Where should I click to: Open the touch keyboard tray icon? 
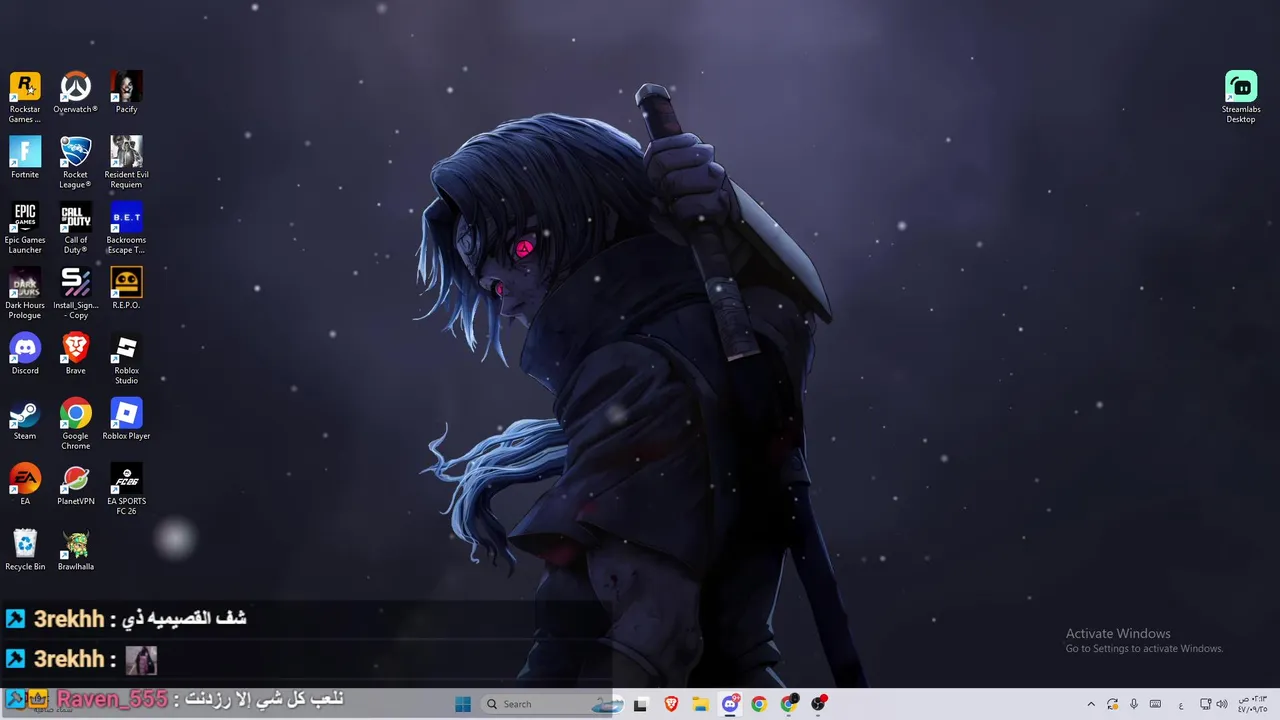coord(1155,704)
